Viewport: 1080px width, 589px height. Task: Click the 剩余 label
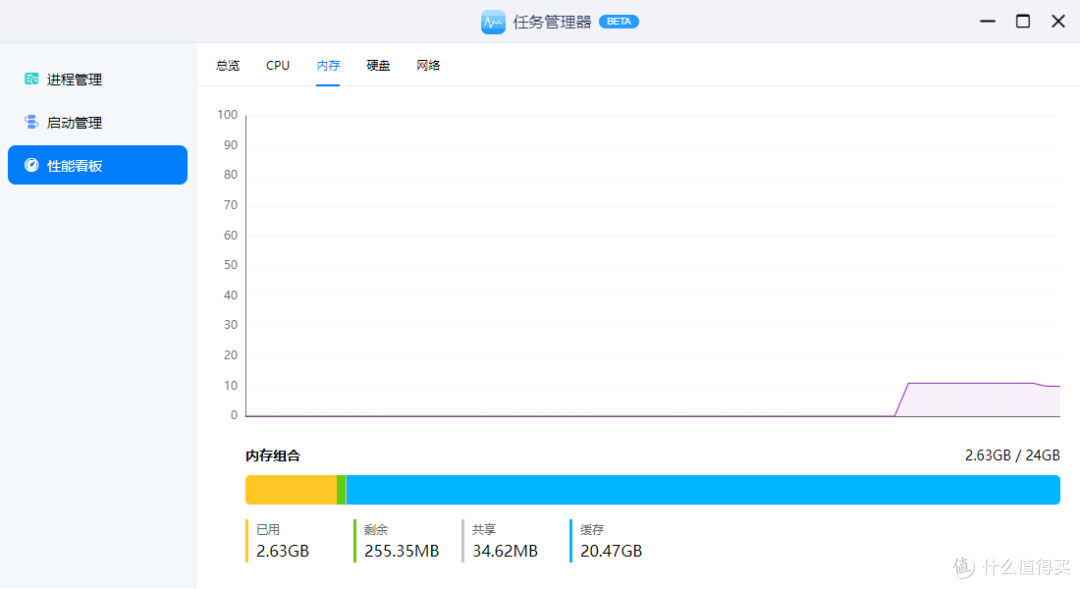pos(376,530)
